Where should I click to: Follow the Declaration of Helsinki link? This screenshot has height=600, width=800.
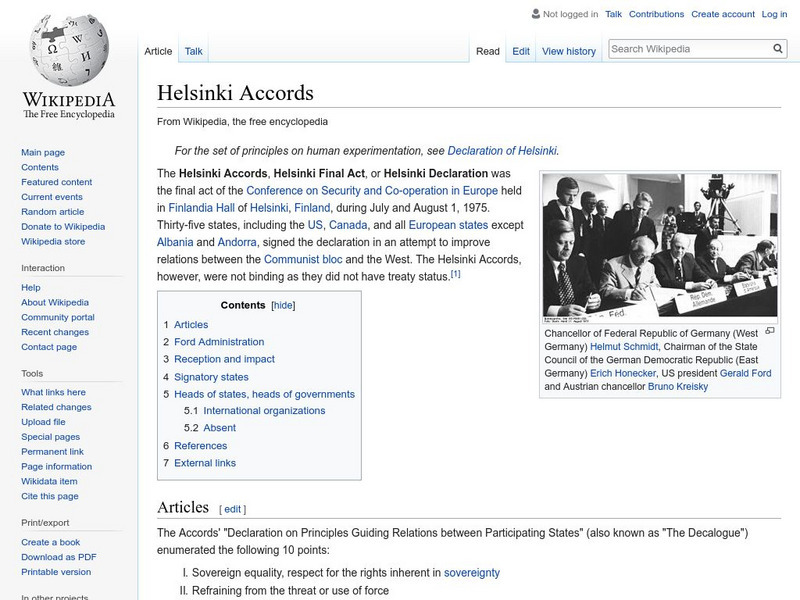tap(502, 151)
